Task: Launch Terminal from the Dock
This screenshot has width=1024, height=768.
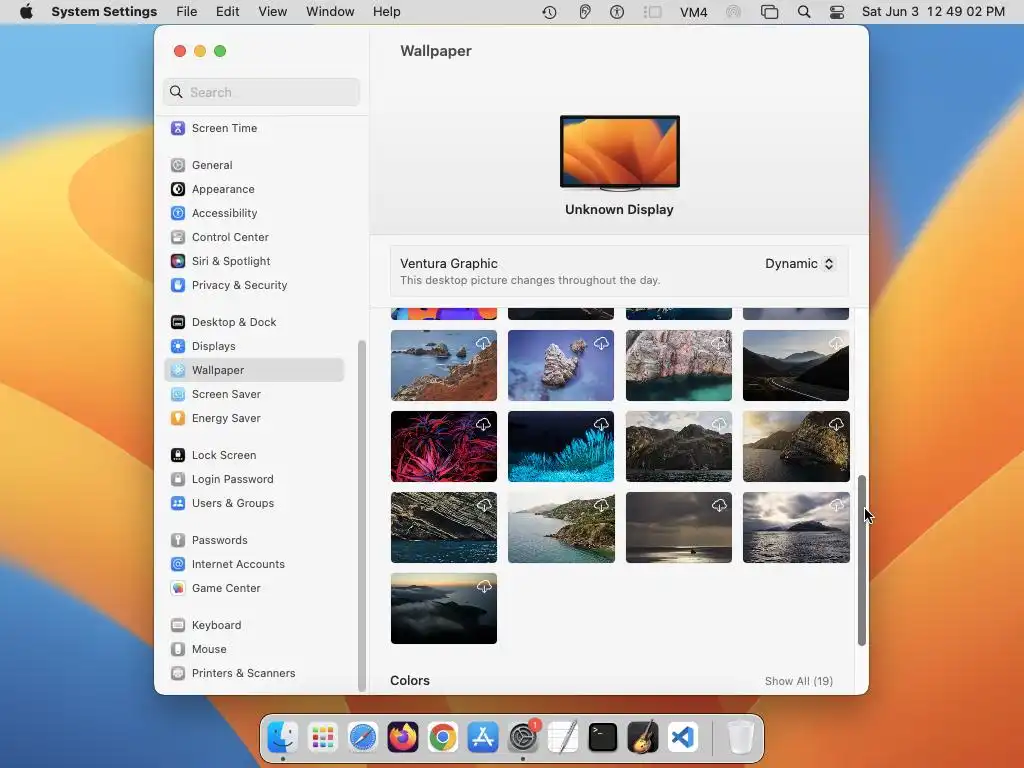Action: [x=603, y=737]
